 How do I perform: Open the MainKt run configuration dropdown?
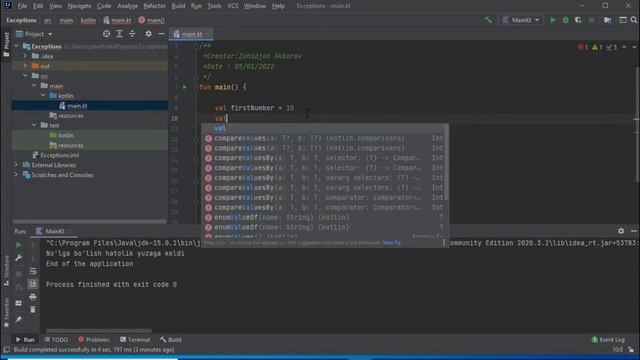tap(521, 20)
